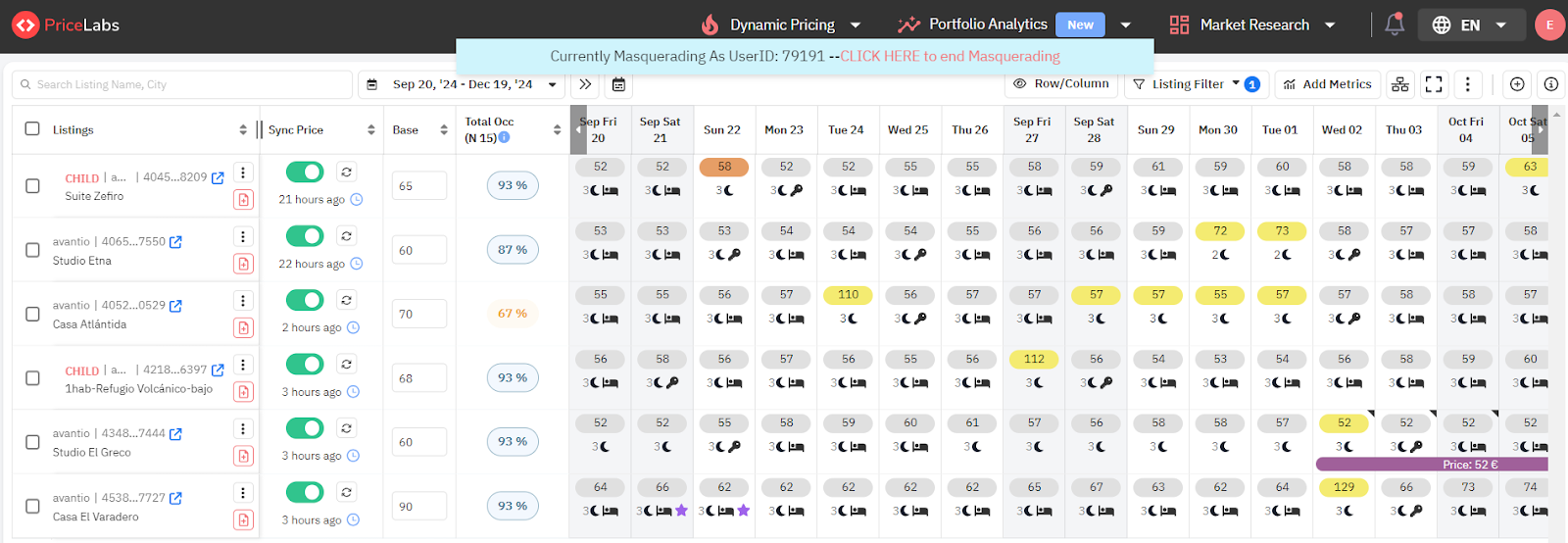1568x543 pixels.
Task: Sort by the Sync Price column arrows
Action: point(371,129)
